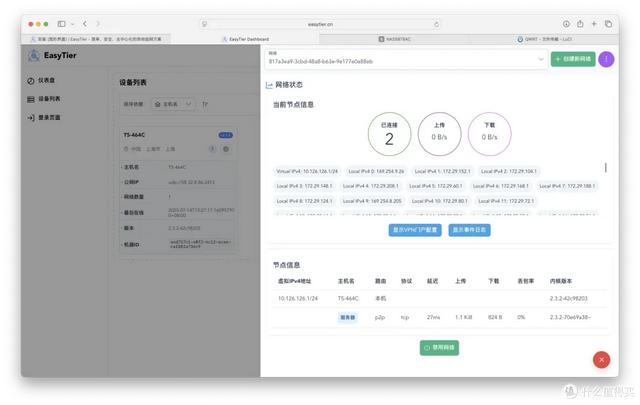Select the Local IPv4 9 address chip
640x405 pixels.
[x=372, y=201]
